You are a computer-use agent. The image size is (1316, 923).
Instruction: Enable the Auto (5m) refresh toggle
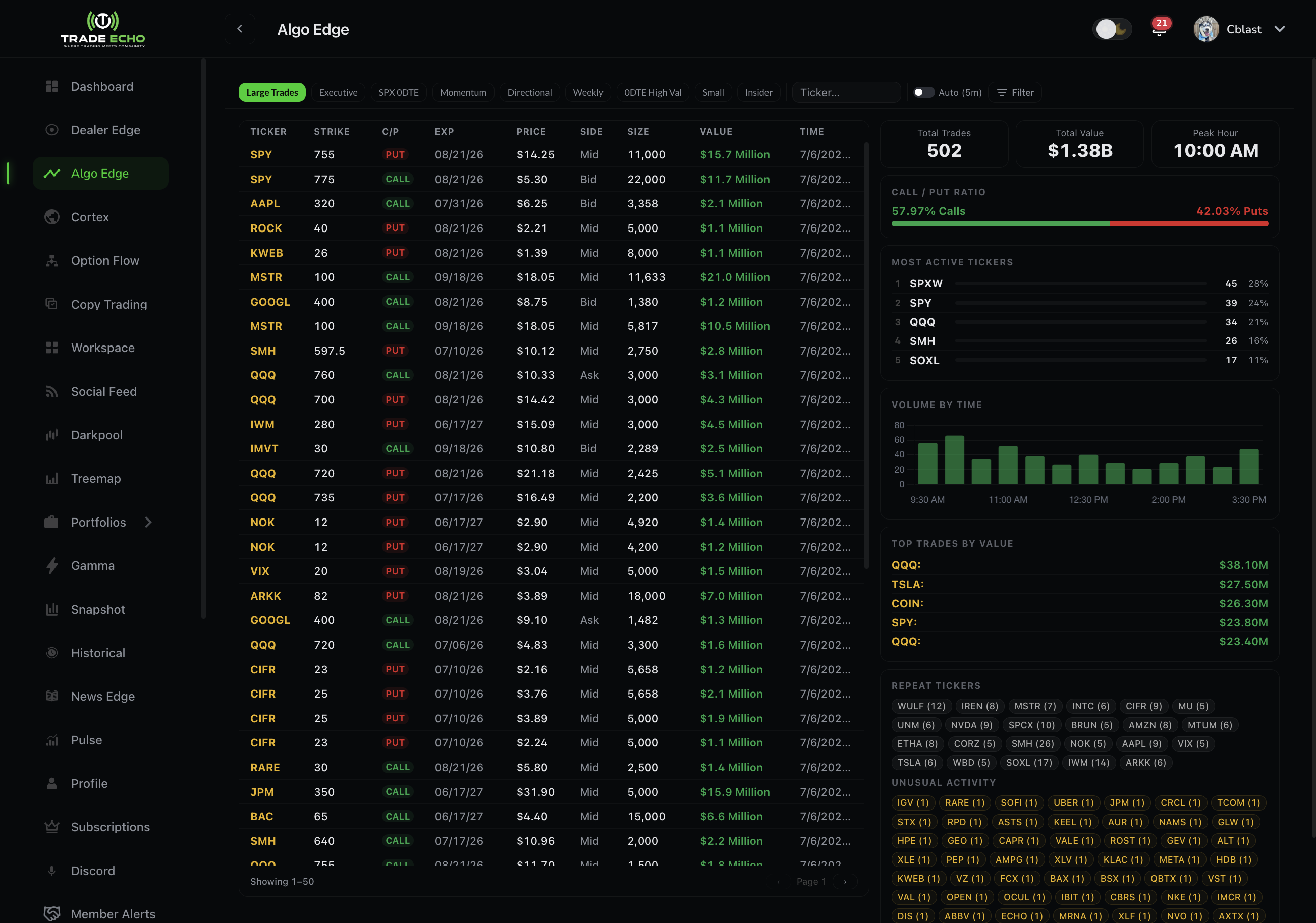[x=923, y=92]
